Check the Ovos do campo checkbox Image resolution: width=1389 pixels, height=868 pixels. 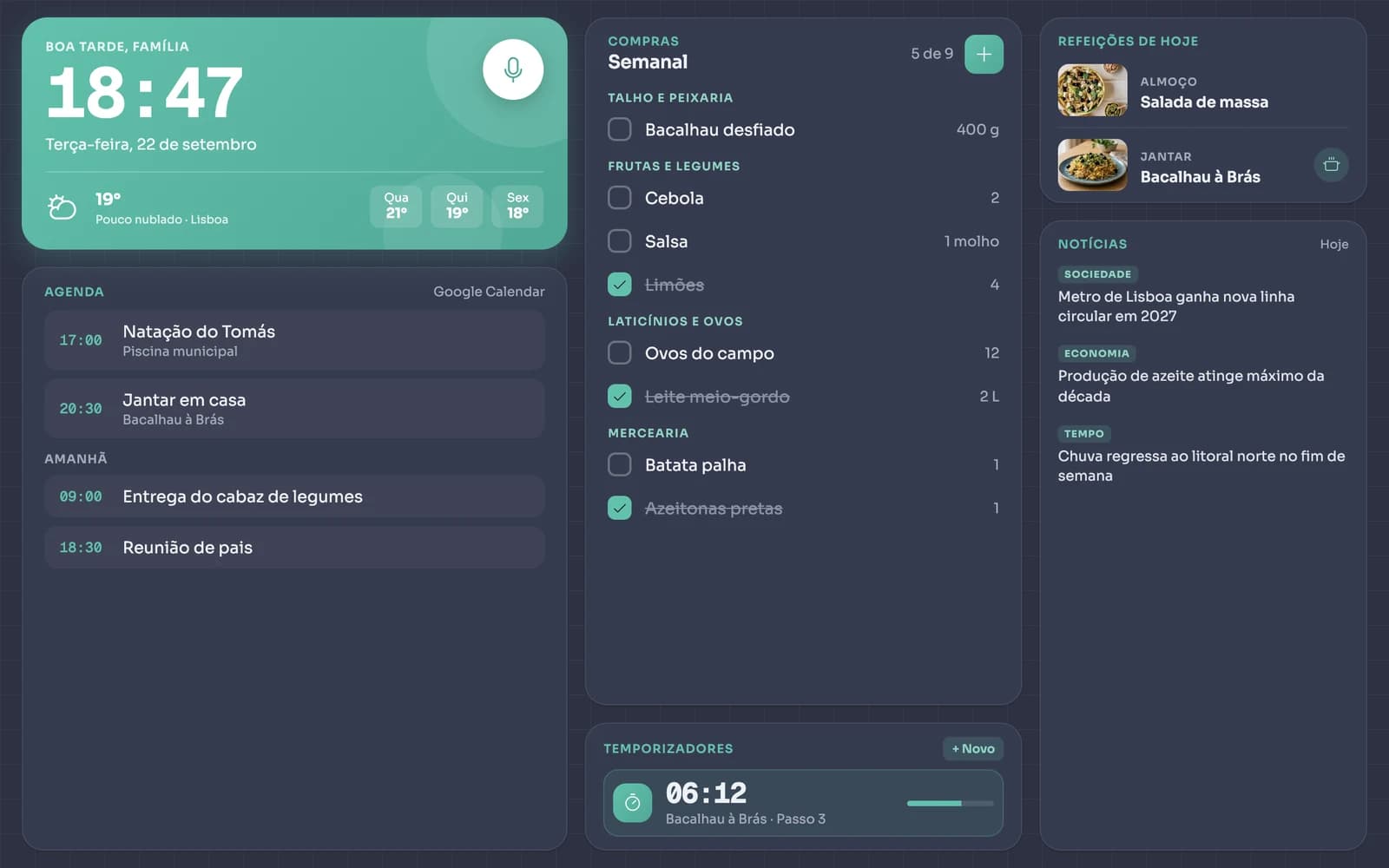click(x=619, y=353)
